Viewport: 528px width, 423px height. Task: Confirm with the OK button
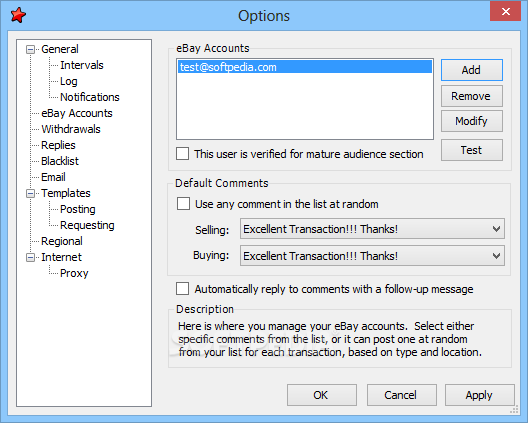pyautogui.click(x=322, y=395)
